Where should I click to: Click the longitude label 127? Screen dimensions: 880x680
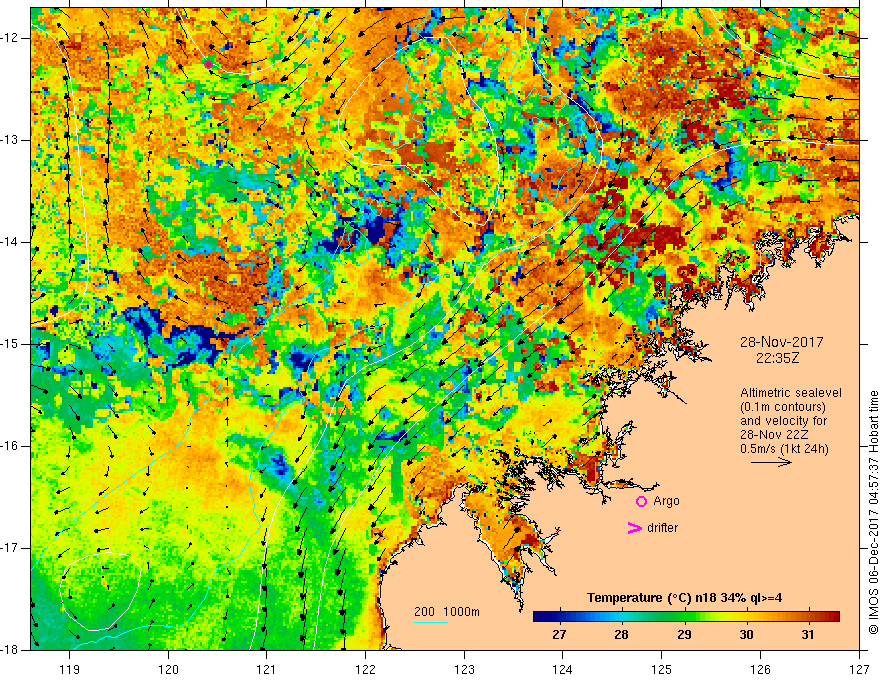(859, 669)
